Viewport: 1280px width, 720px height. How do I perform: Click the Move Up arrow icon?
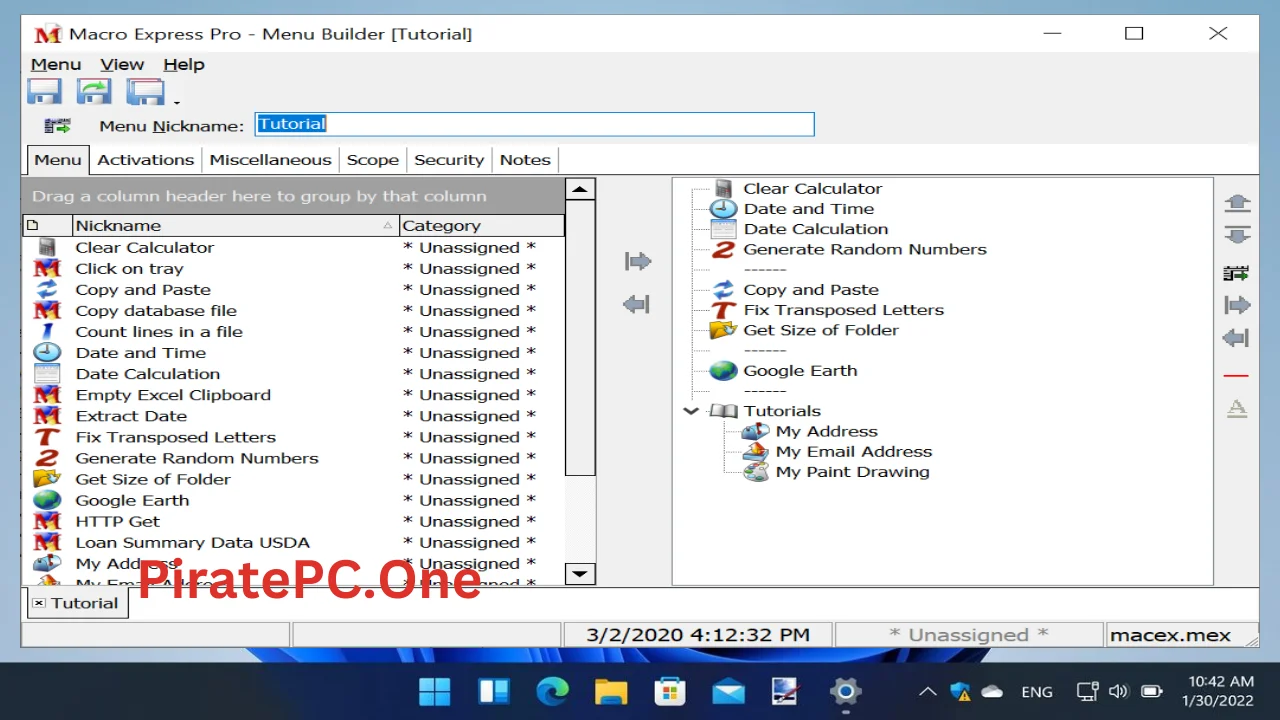coord(1237,203)
